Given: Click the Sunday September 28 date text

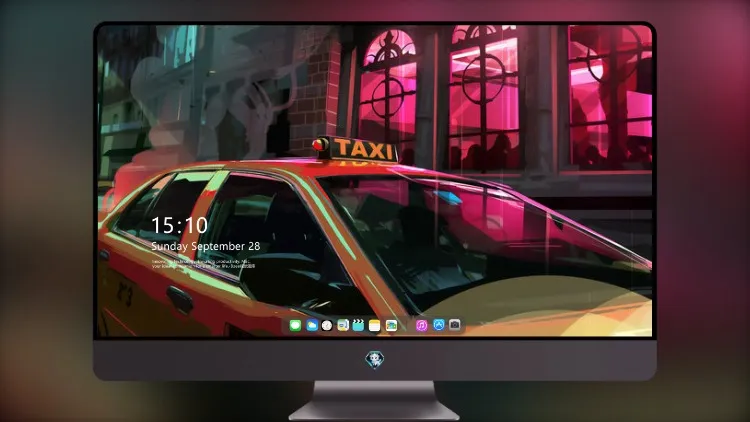Looking at the screenshot, I should 206,246.
